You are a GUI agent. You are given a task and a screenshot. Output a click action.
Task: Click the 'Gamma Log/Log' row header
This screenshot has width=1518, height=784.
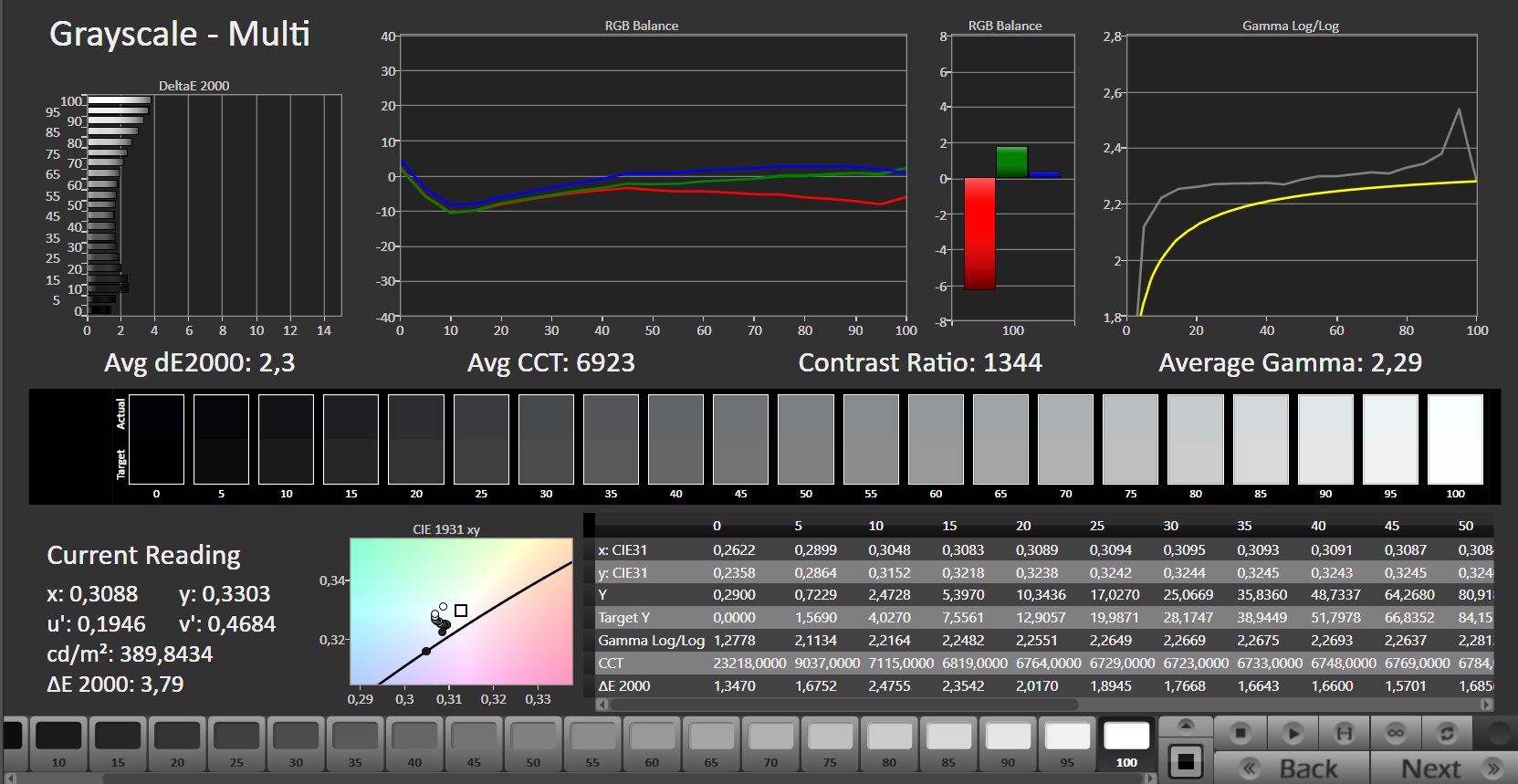coord(651,641)
